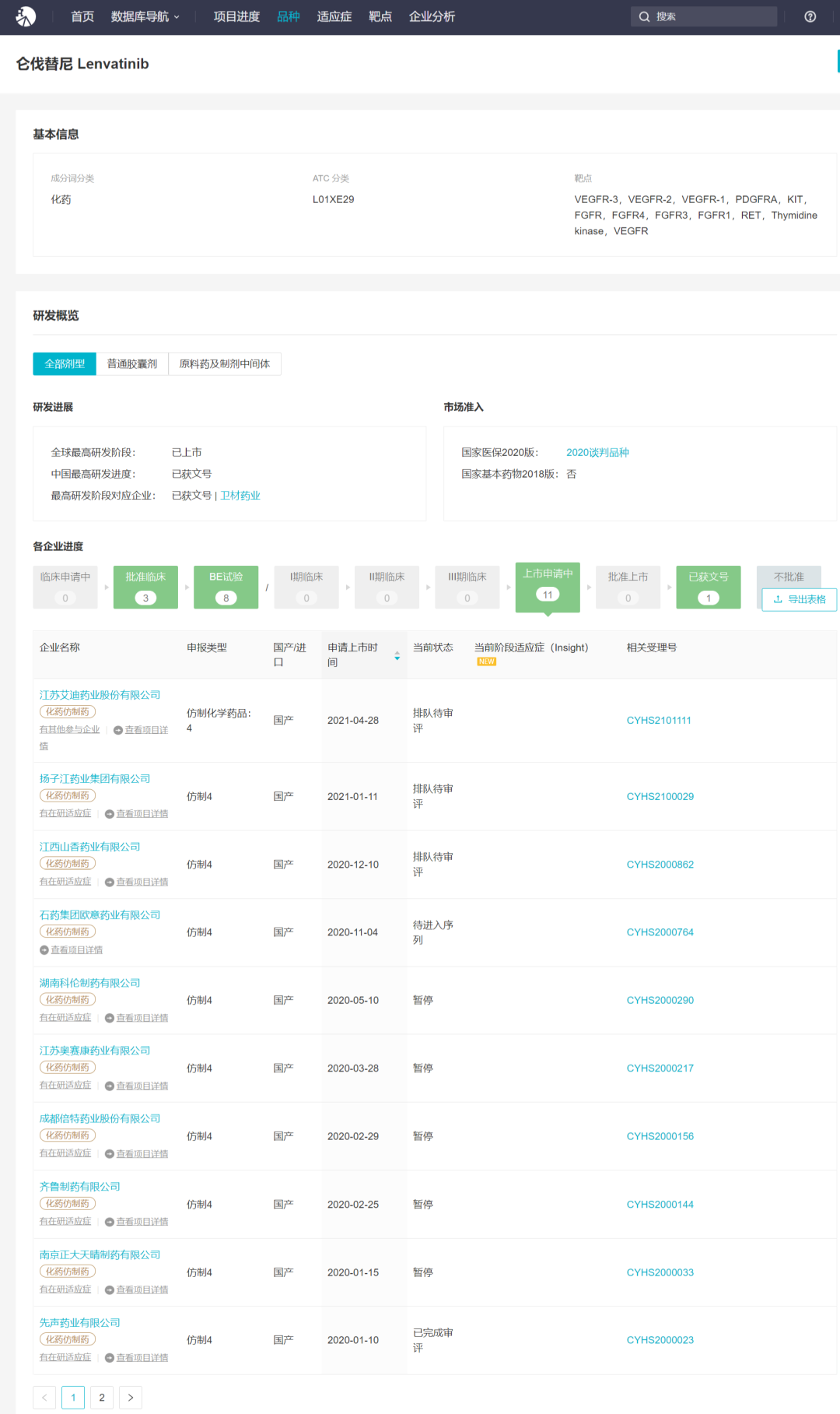Click the search magnifier icon
This screenshot has height=1414, width=840.
pos(644,16)
